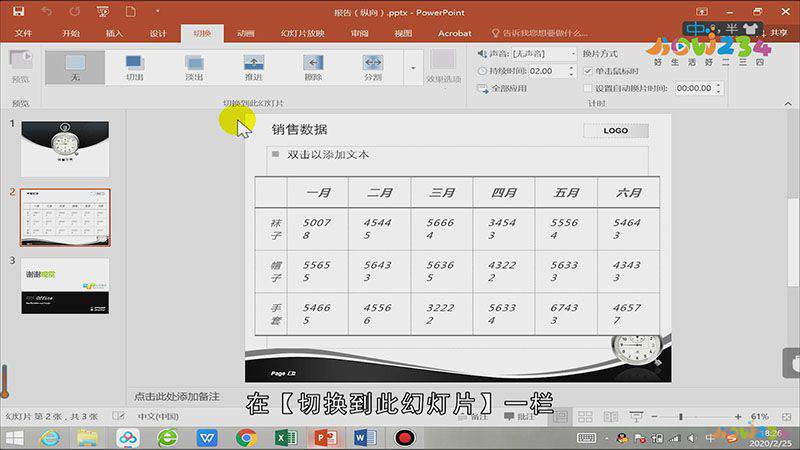The height and width of the screenshot is (450, 800).
Task: Open the ribbon display options icon
Action: pyautogui.click(x=702, y=11)
